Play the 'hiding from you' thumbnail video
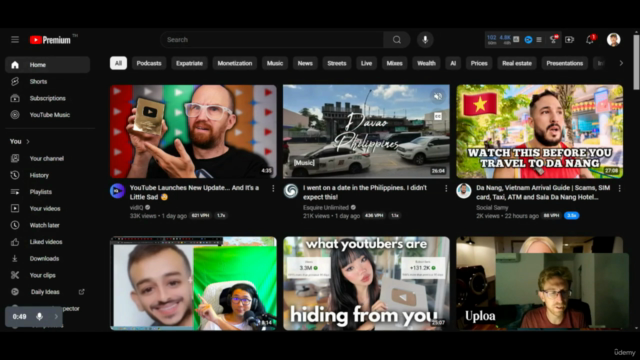 tap(367, 283)
